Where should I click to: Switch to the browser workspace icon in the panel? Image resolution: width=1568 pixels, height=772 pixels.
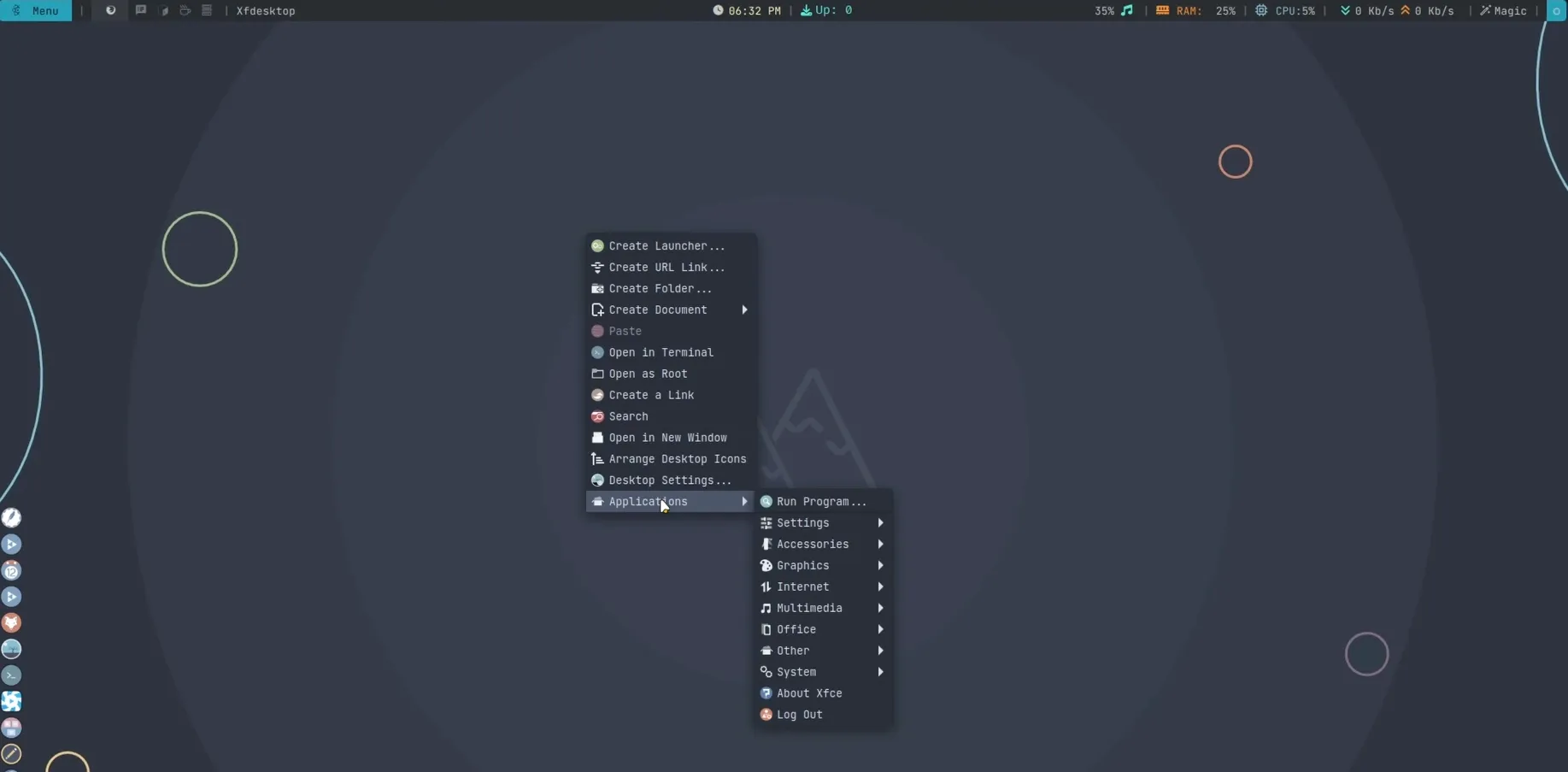pyautogui.click(x=110, y=10)
